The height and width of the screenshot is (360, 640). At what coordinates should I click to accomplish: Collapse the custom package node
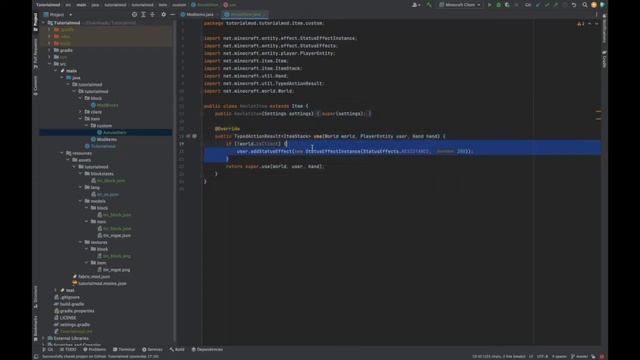pos(87,125)
